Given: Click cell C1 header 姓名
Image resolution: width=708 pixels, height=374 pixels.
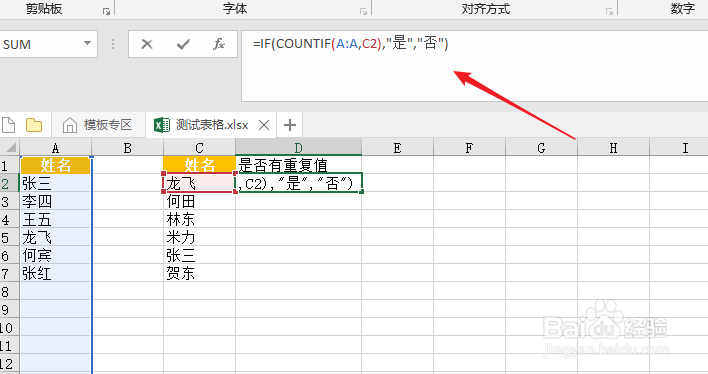Looking at the screenshot, I should (x=199, y=165).
